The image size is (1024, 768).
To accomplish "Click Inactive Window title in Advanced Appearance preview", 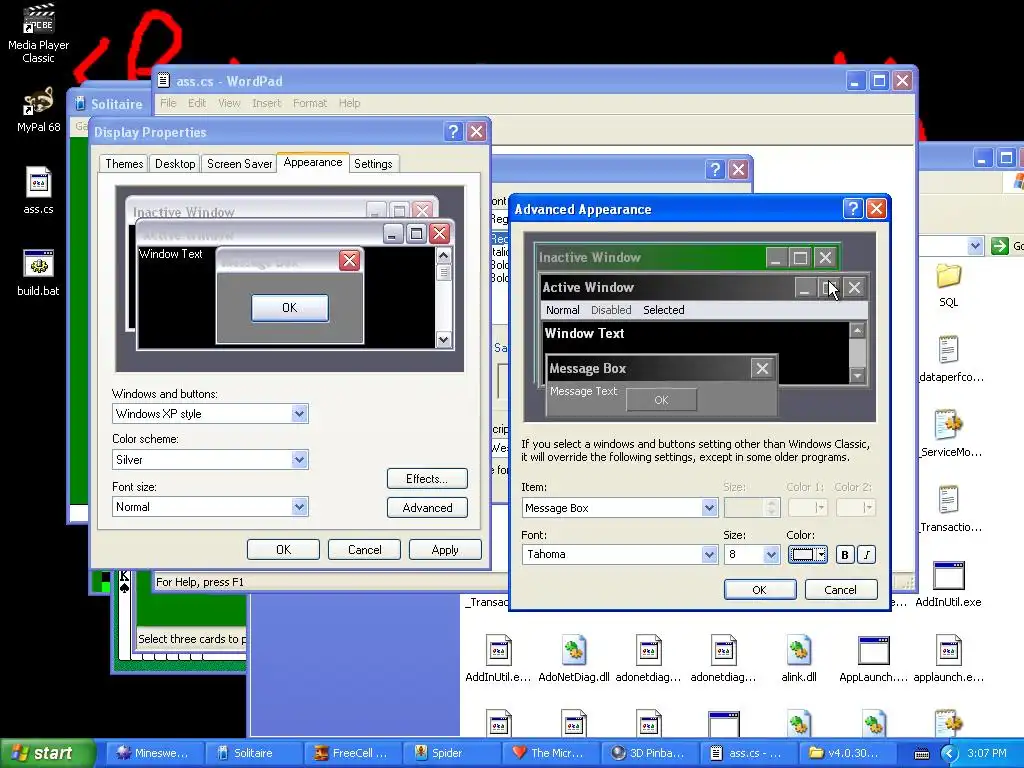I will pyautogui.click(x=589, y=257).
